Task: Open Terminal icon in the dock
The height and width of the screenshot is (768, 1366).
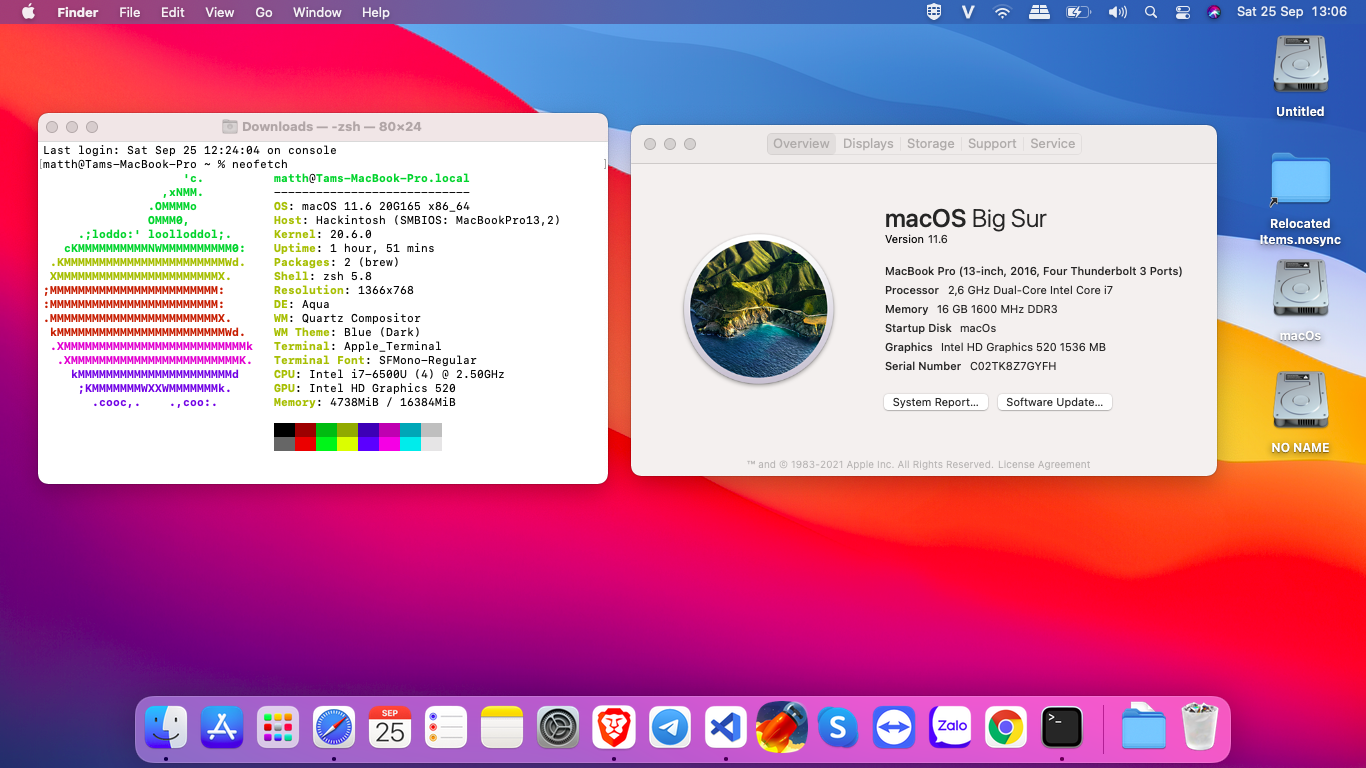Action: tap(1062, 727)
